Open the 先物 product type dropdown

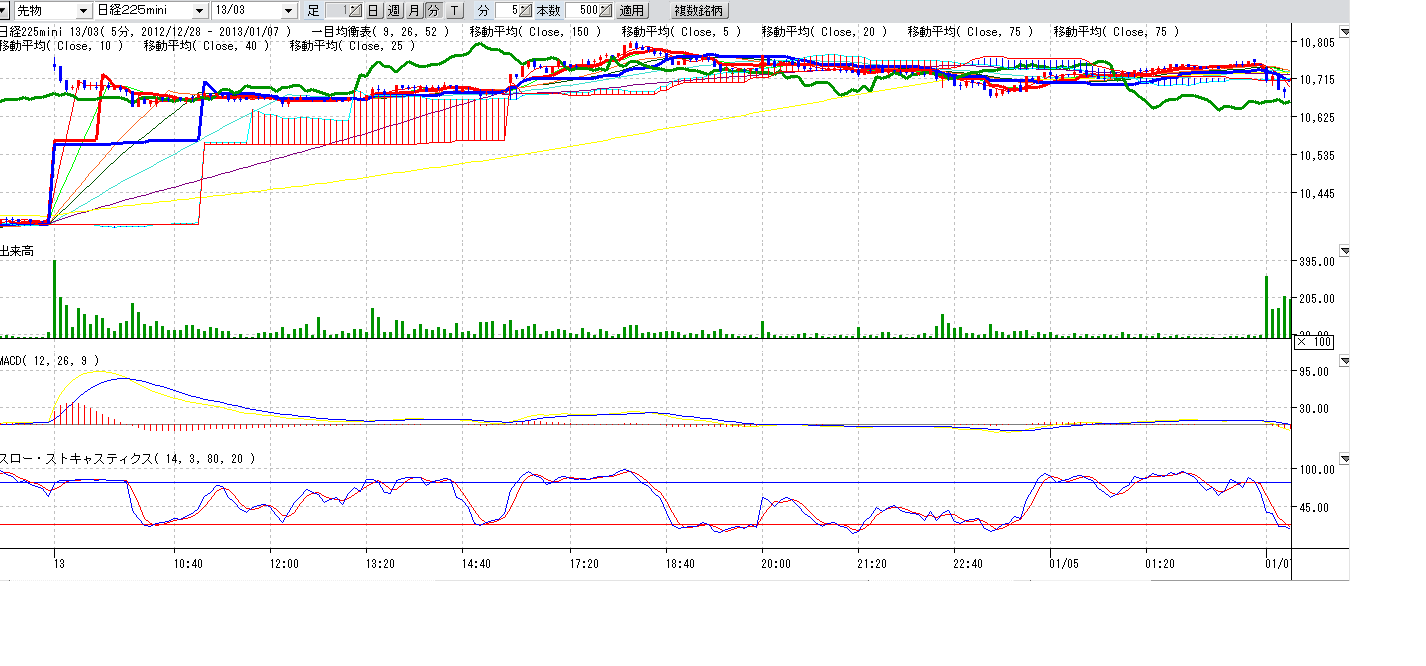[x=81, y=10]
